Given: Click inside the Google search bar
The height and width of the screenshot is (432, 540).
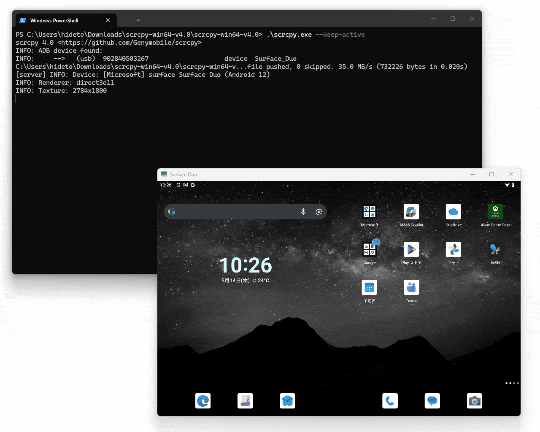Looking at the screenshot, I should pyautogui.click(x=245, y=212).
